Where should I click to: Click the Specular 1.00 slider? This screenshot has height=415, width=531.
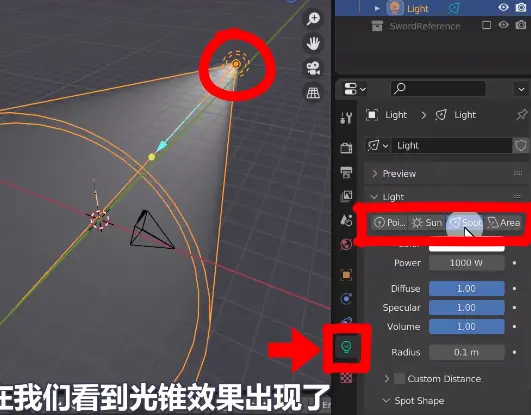[466, 307]
